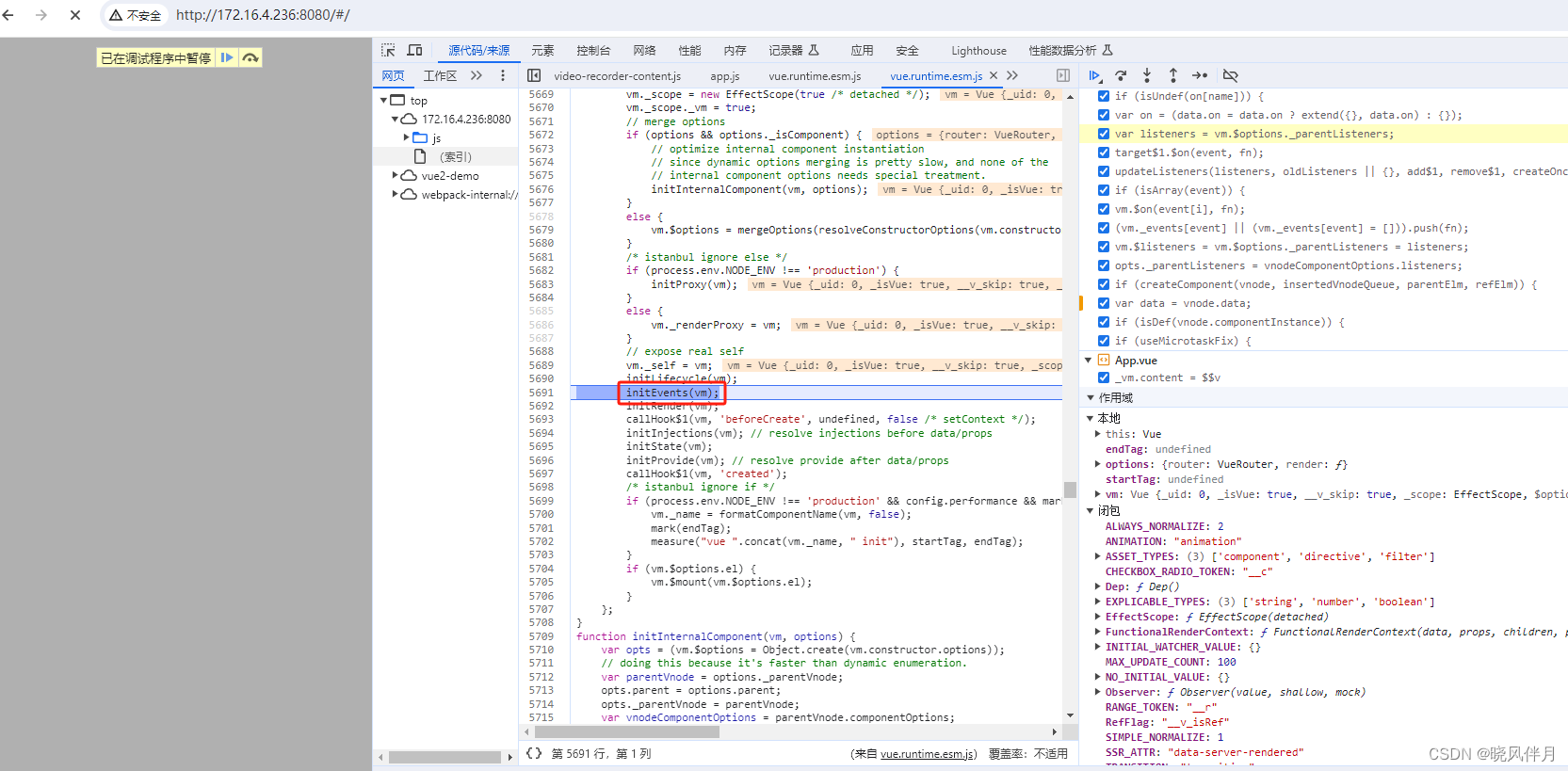Uncheck breakpoint 'var listeners = vm.$options'
Screen dimensions: 1568x771
coord(1104,134)
